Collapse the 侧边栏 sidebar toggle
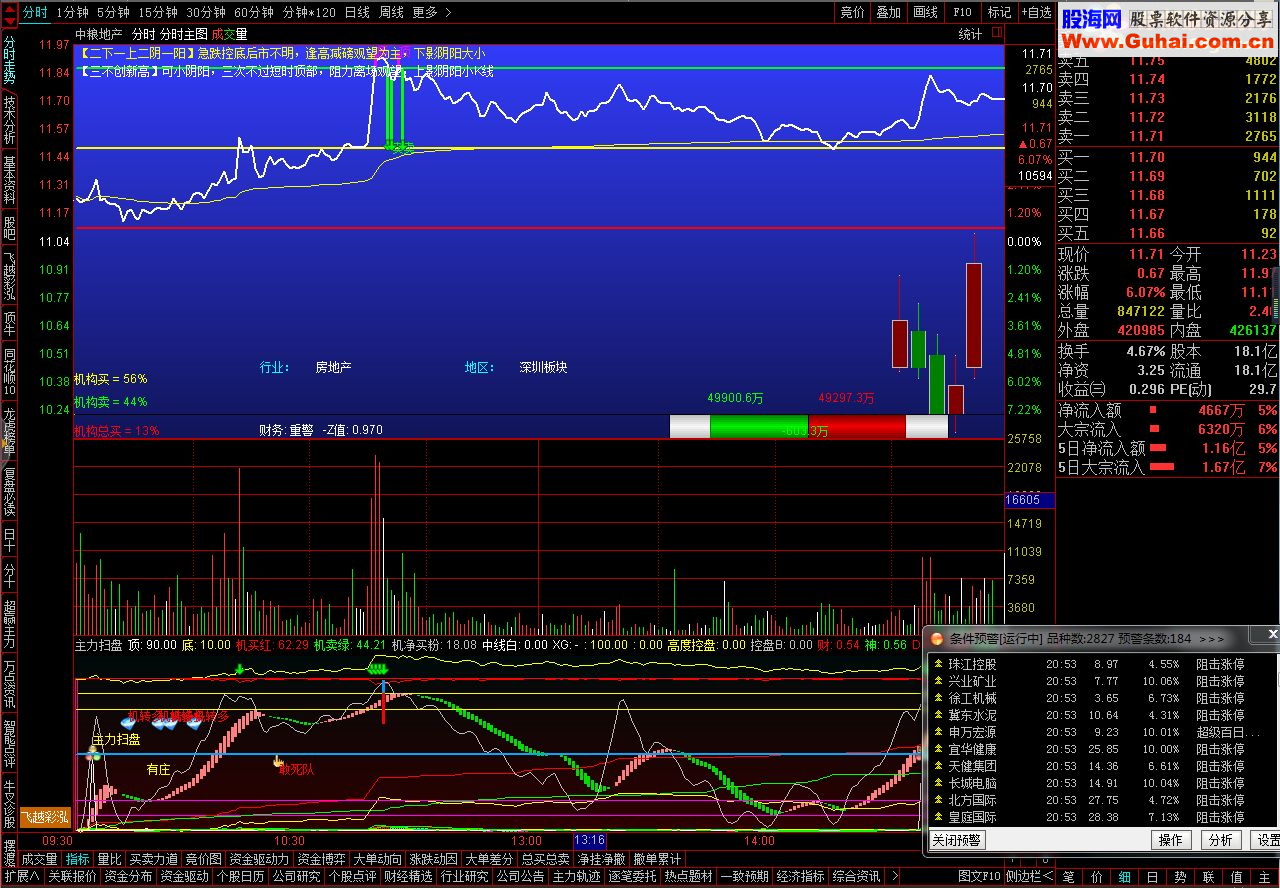This screenshot has height=888, width=1280. (x=1030, y=877)
